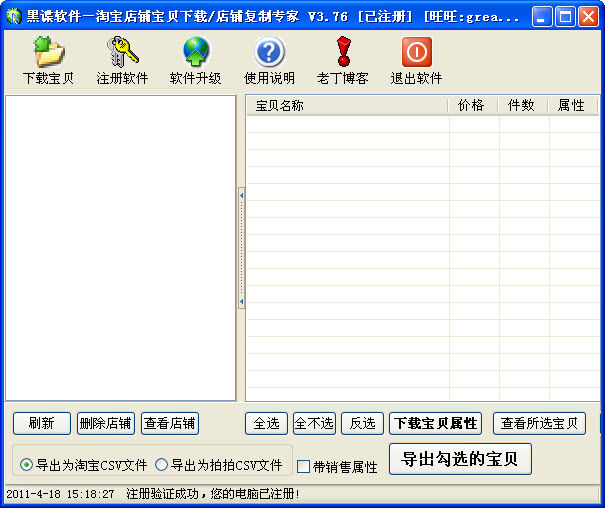Viewport: 605px width, 508px height.
Task: Click the status bar message 注册验证成功
Action: [213, 494]
